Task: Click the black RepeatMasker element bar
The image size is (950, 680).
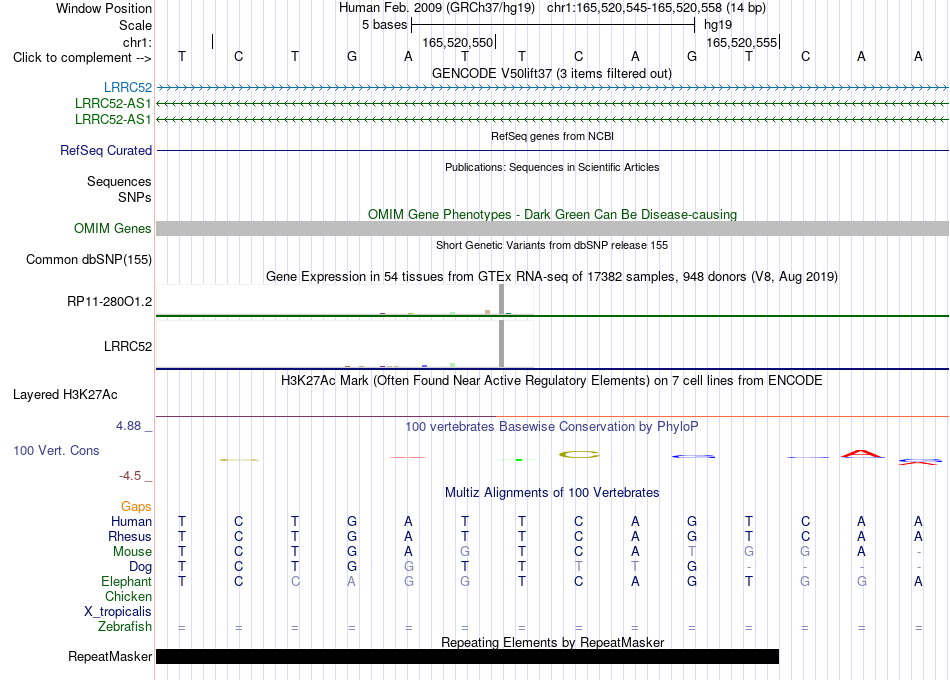Action: (467, 656)
